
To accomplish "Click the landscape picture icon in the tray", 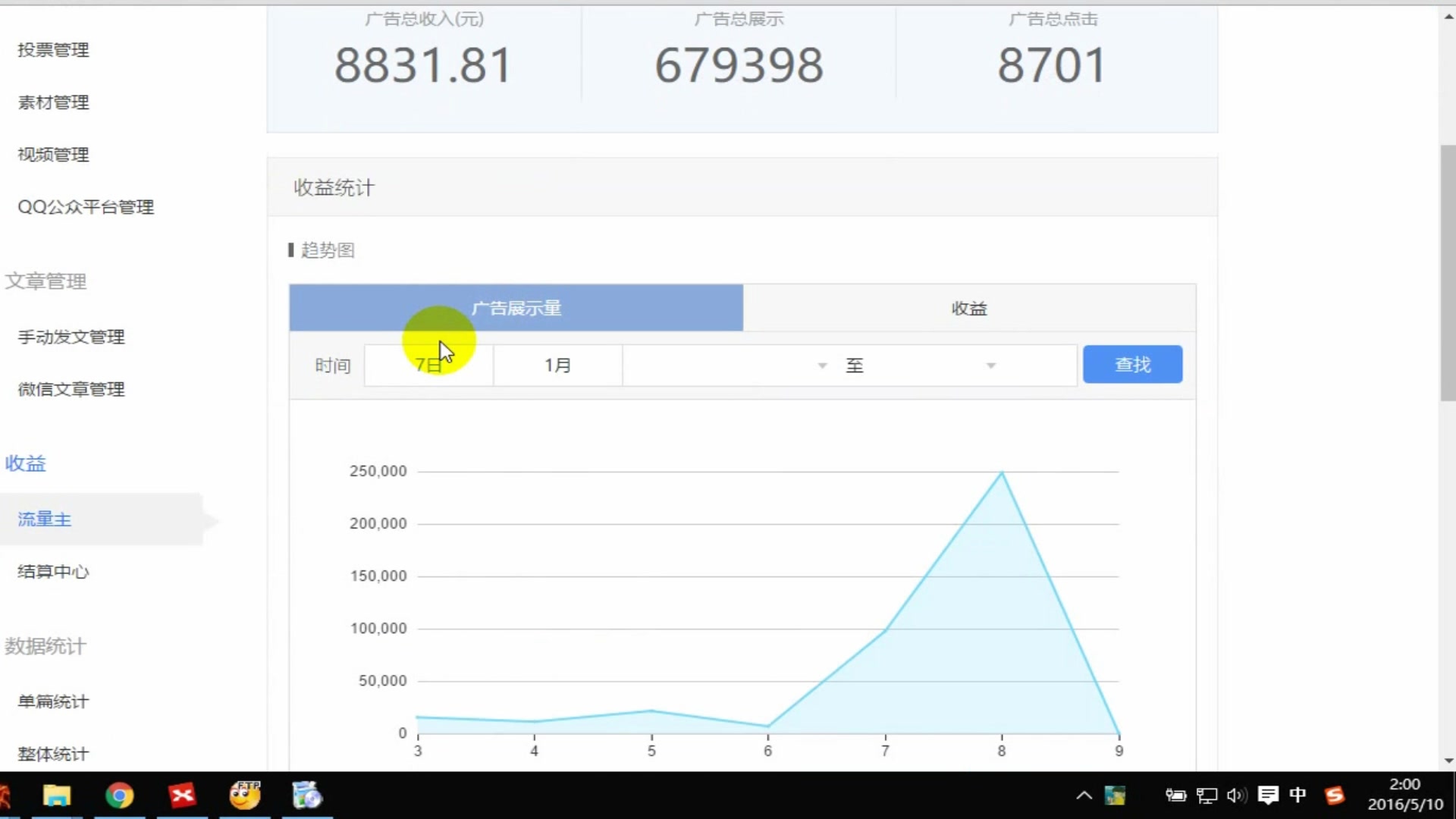I will pyautogui.click(x=1115, y=795).
